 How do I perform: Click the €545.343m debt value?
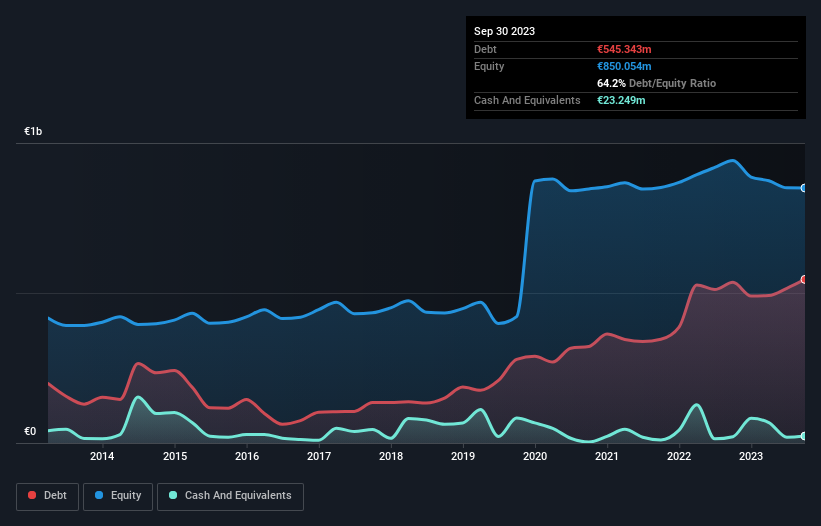click(x=624, y=49)
